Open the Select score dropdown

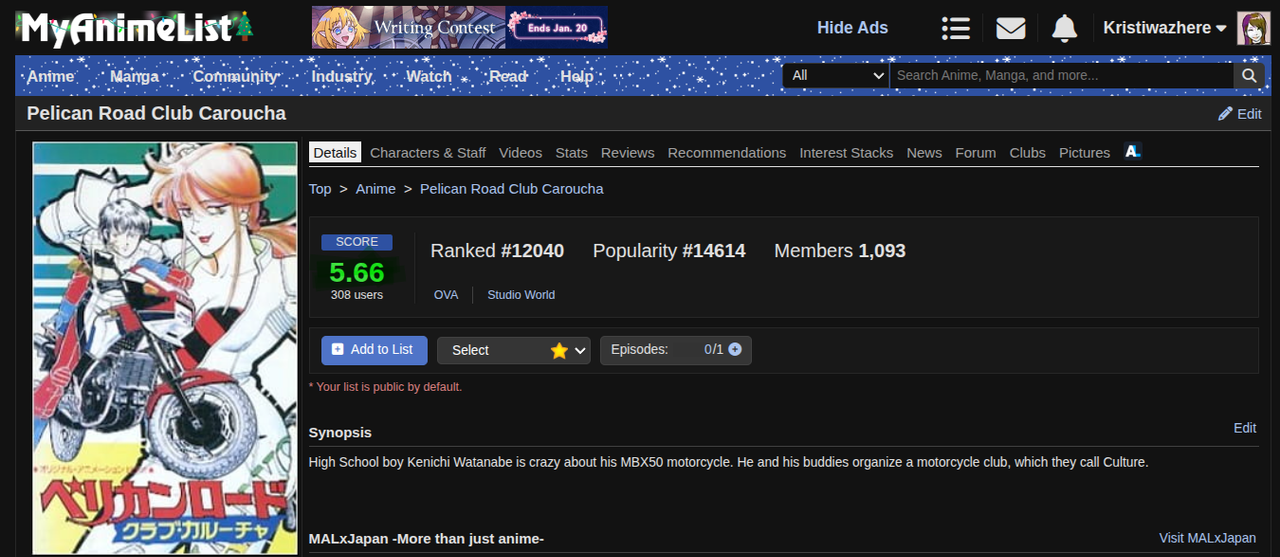(513, 350)
